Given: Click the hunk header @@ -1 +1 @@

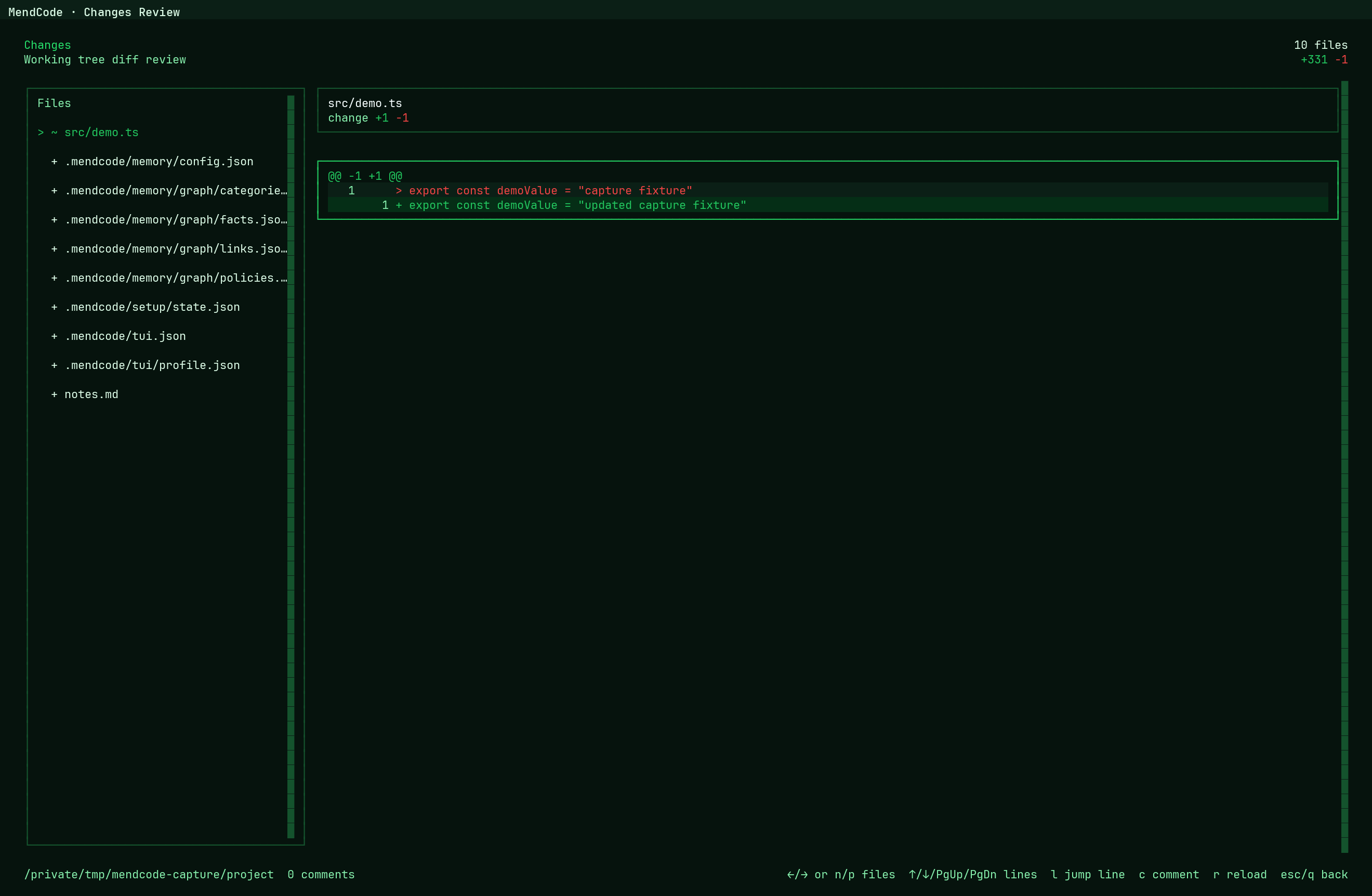Looking at the screenshot, I should pyautogui.click(x=365, y=176).
